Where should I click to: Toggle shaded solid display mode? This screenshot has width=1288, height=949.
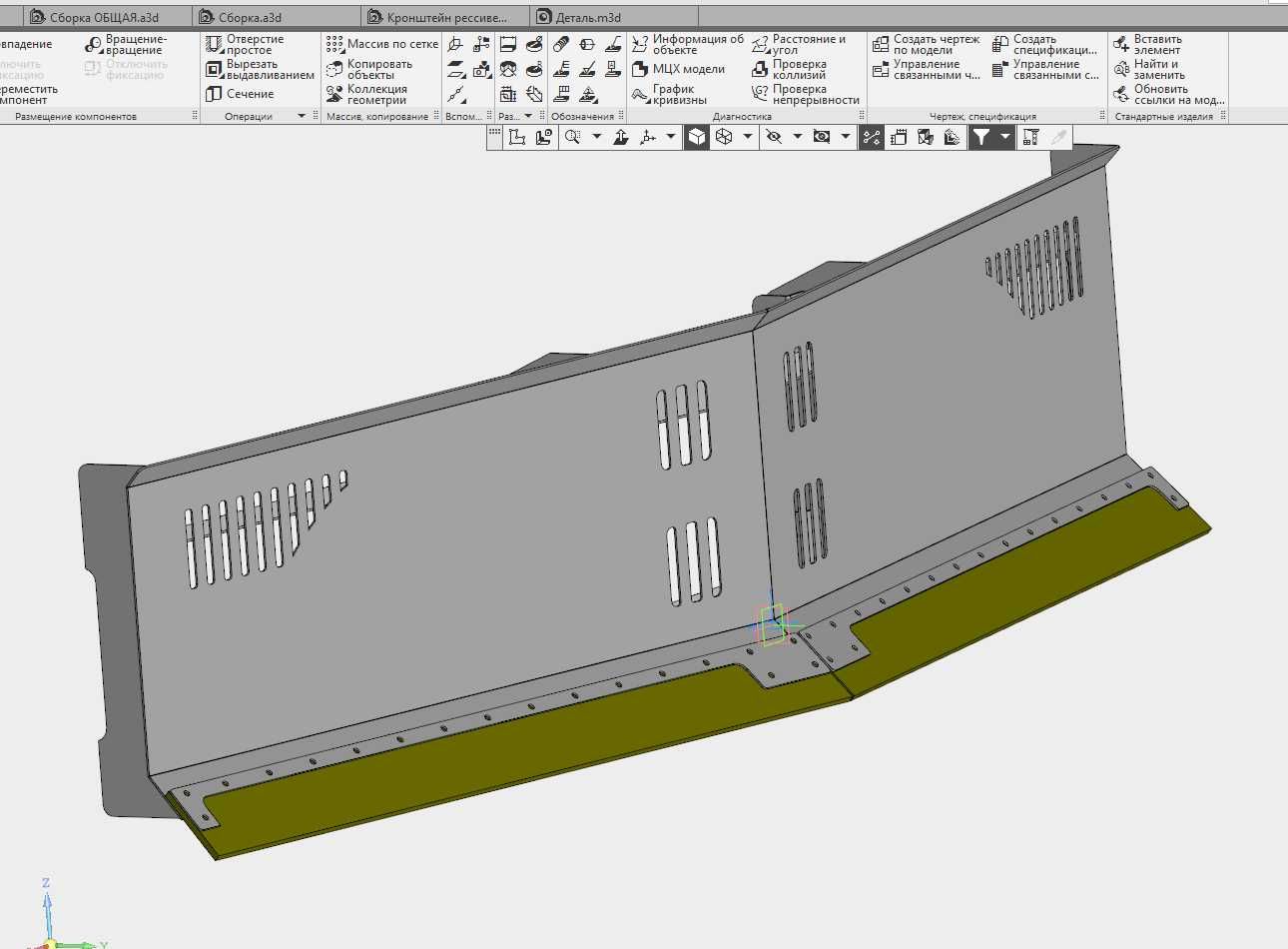point(697,137)
